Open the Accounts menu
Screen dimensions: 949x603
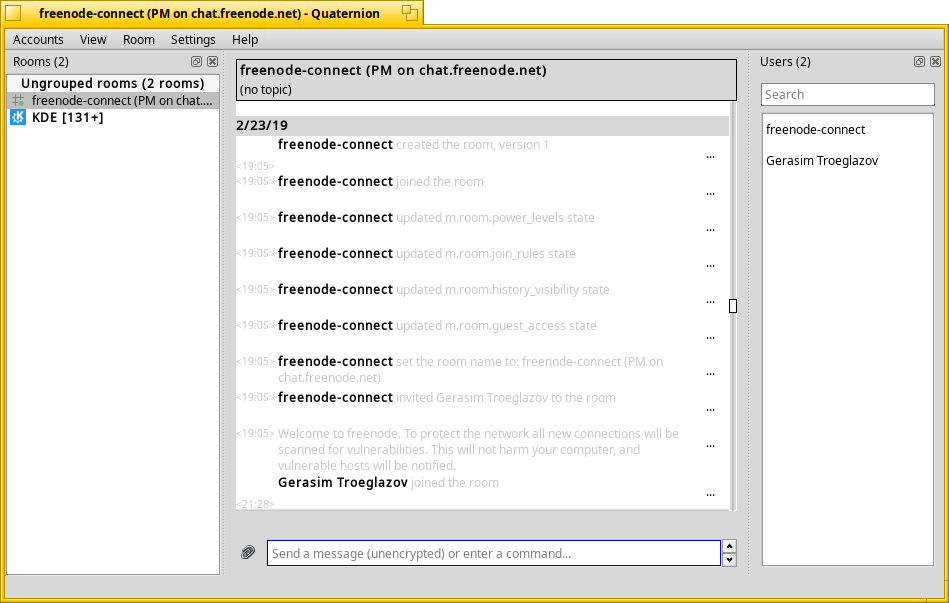pos(38,39)
